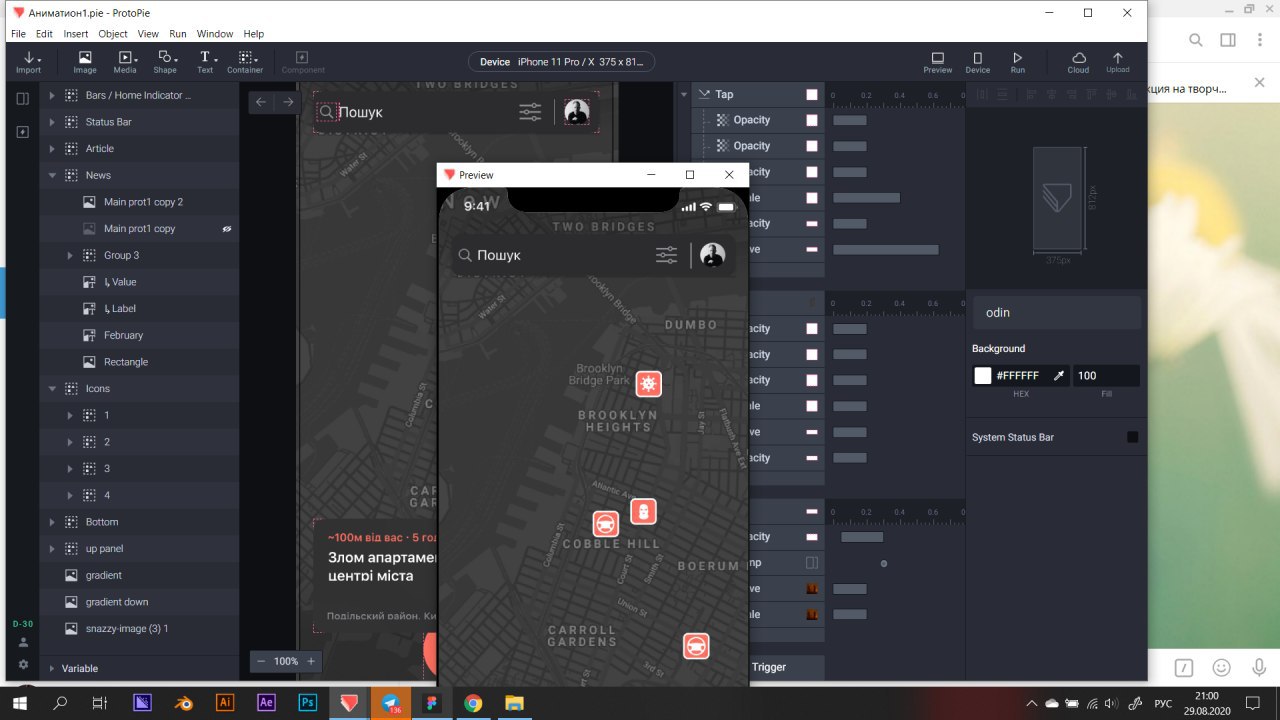The width and height of the screenshot is (1280, 720).
Task: Add an Image layer from toolbar
Action: [x=85, y=62]
